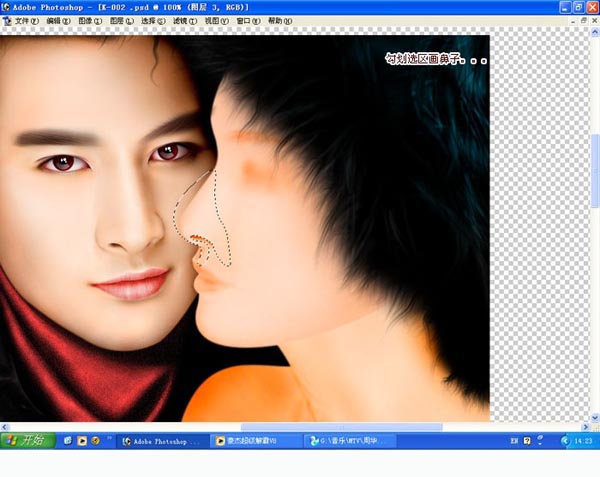Open the 滤镜 (Filter) menu
600x477 pixels.
point(185,21)
